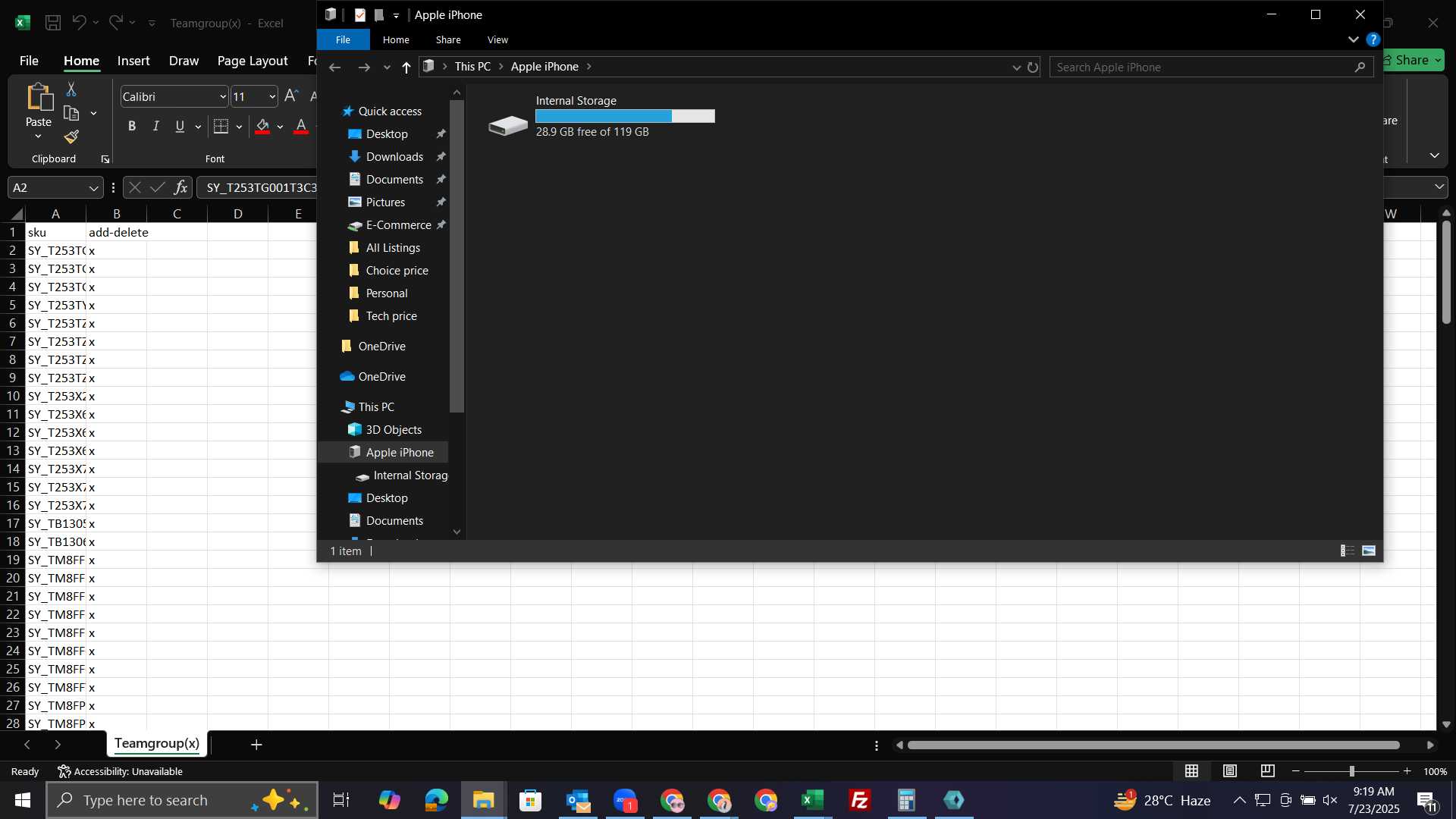1456x819 pixels.
Task: Select Tech price folder in sidebar
Action: [x=391, y=316]
